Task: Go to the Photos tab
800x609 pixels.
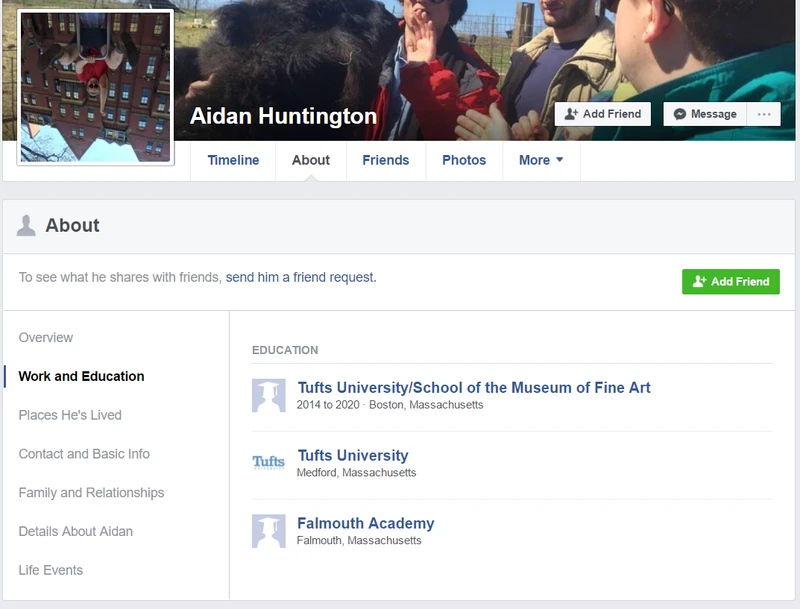Action: [x=464, y=160]
